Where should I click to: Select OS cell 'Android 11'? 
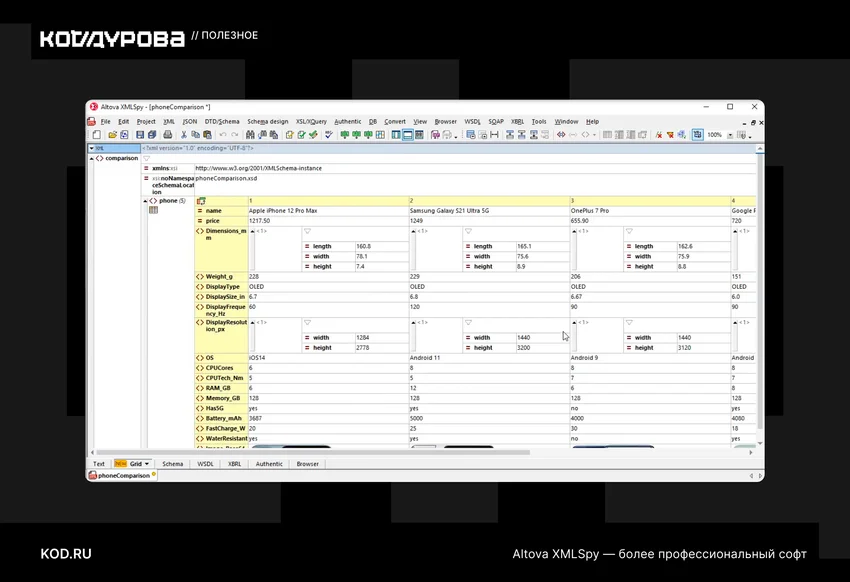(490, 358)
